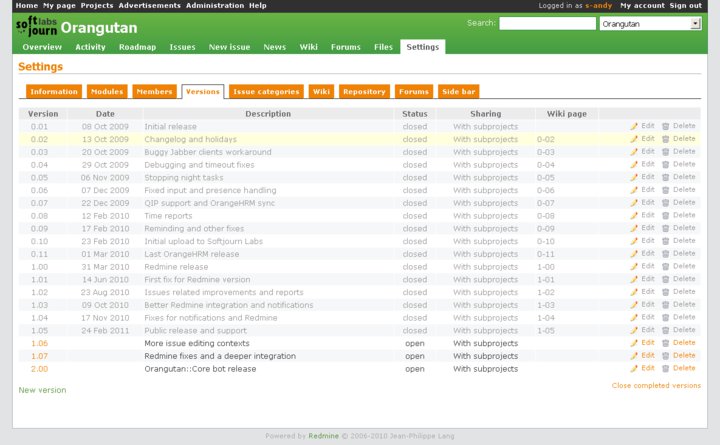Open the Issue categories settings tab

click(266, 91)
